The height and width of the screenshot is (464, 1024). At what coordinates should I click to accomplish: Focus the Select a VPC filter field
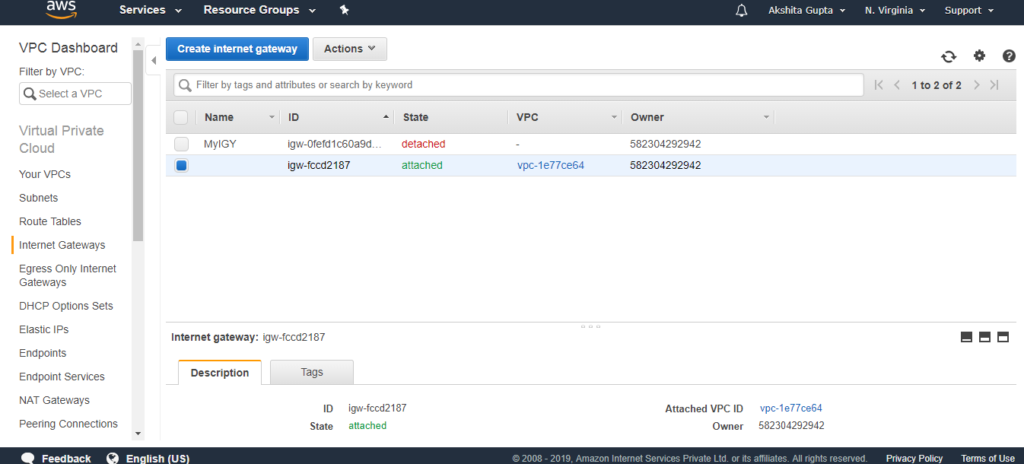pyautogui.click(x=75, y=93)
